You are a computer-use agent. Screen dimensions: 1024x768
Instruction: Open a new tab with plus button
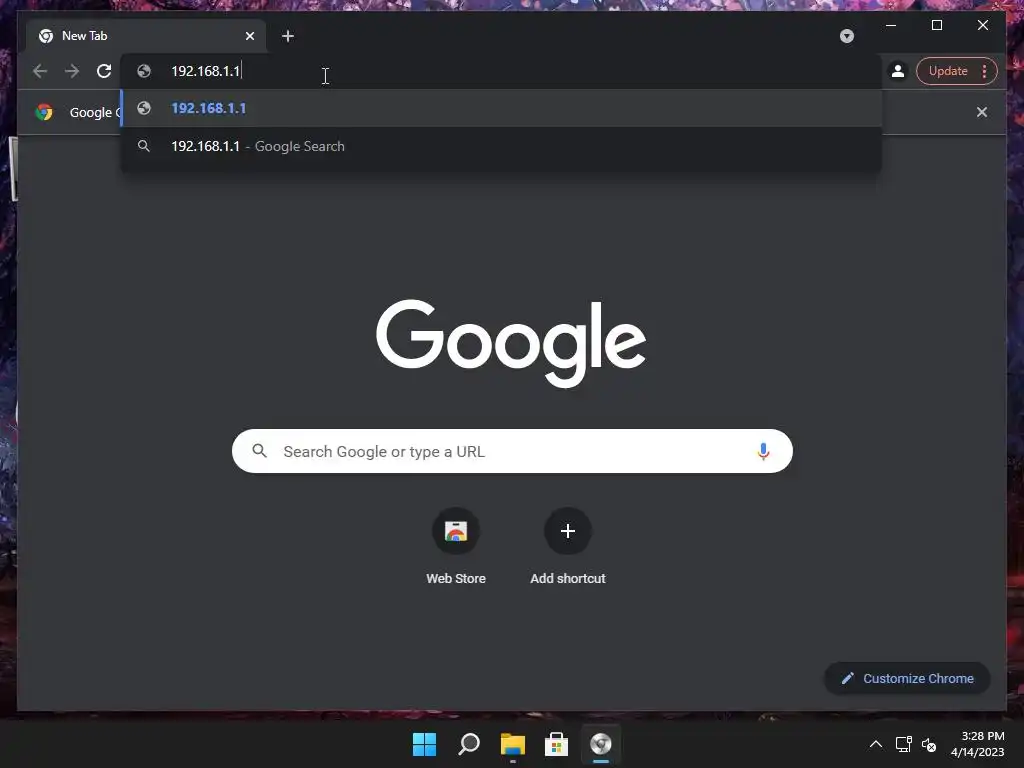click(x=288, y=36)
